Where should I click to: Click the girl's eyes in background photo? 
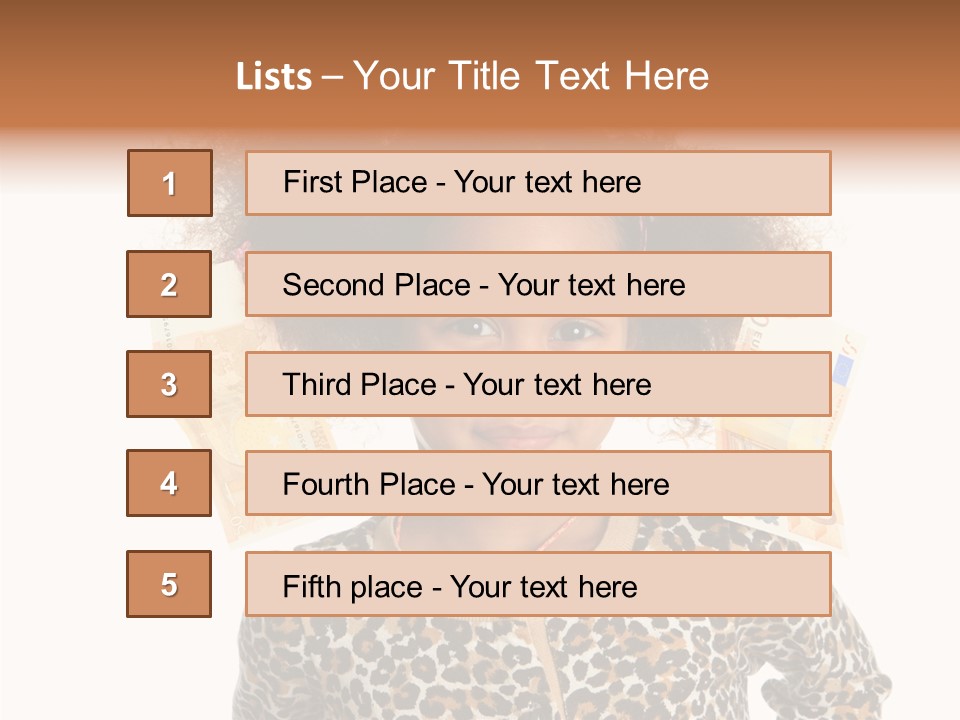click(x=527, y=331)
